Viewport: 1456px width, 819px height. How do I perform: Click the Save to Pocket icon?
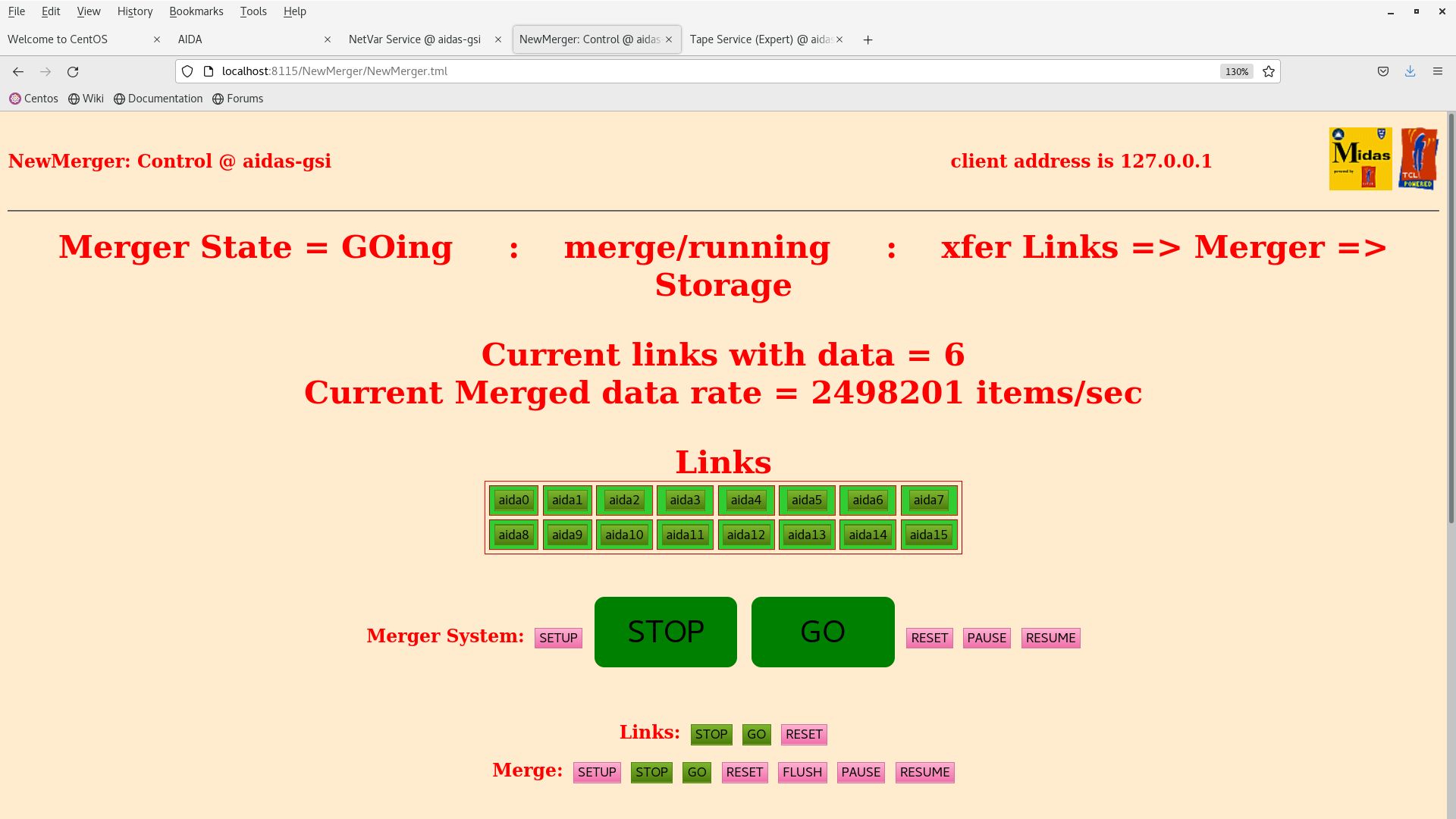pyautogui.click(x=1382, y=71)
